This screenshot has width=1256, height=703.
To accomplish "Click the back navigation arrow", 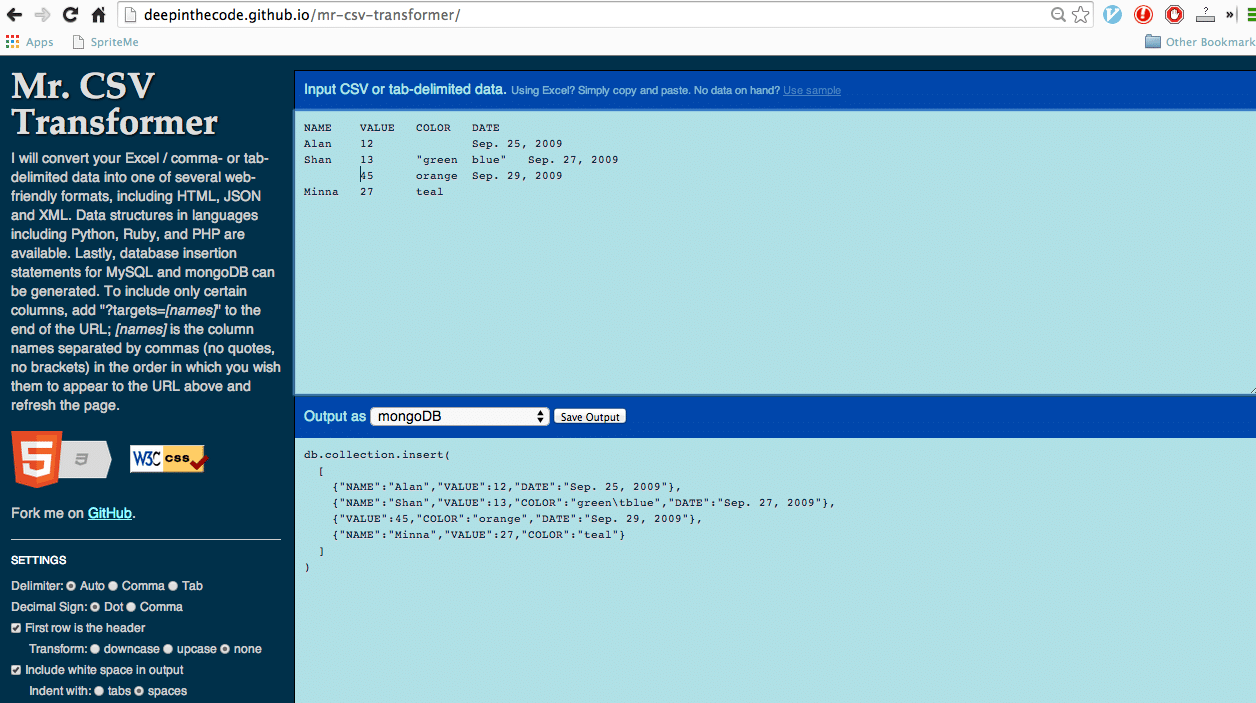I will tap(13, 14).
